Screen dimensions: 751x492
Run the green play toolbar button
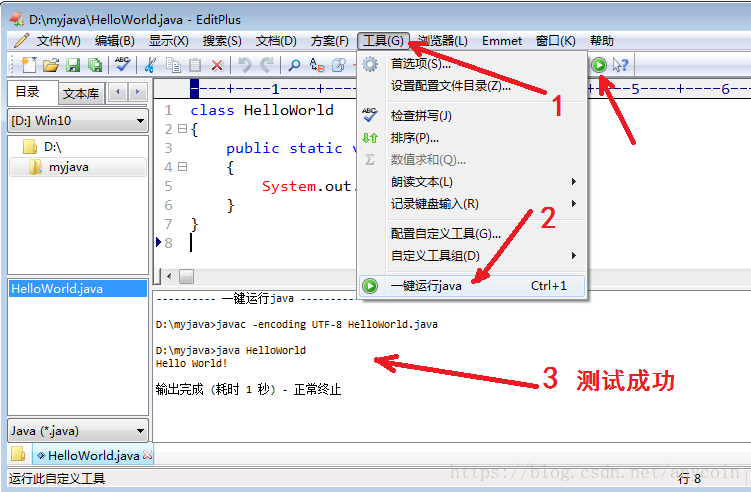(599, 65)
